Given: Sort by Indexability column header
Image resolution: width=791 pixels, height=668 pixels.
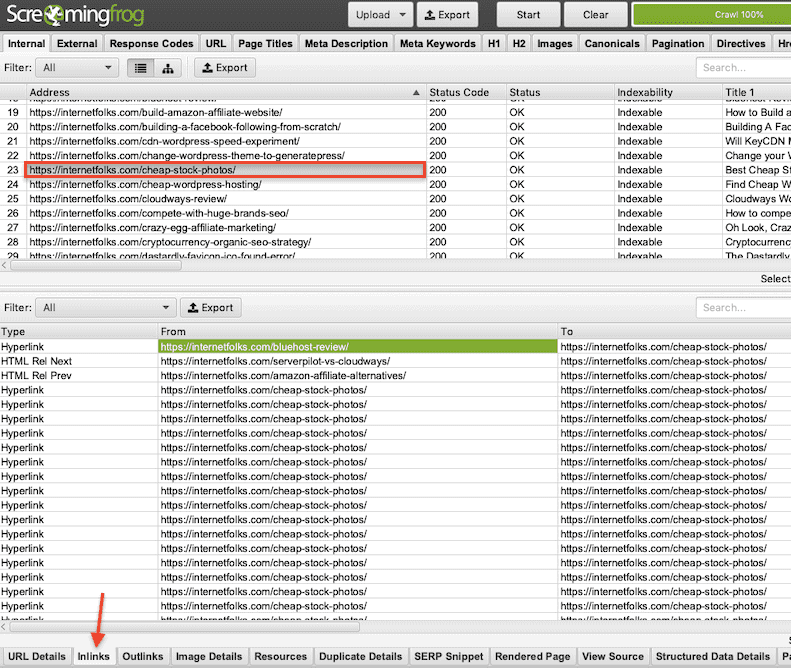Looking at the screenshot, I should (668, 92).
